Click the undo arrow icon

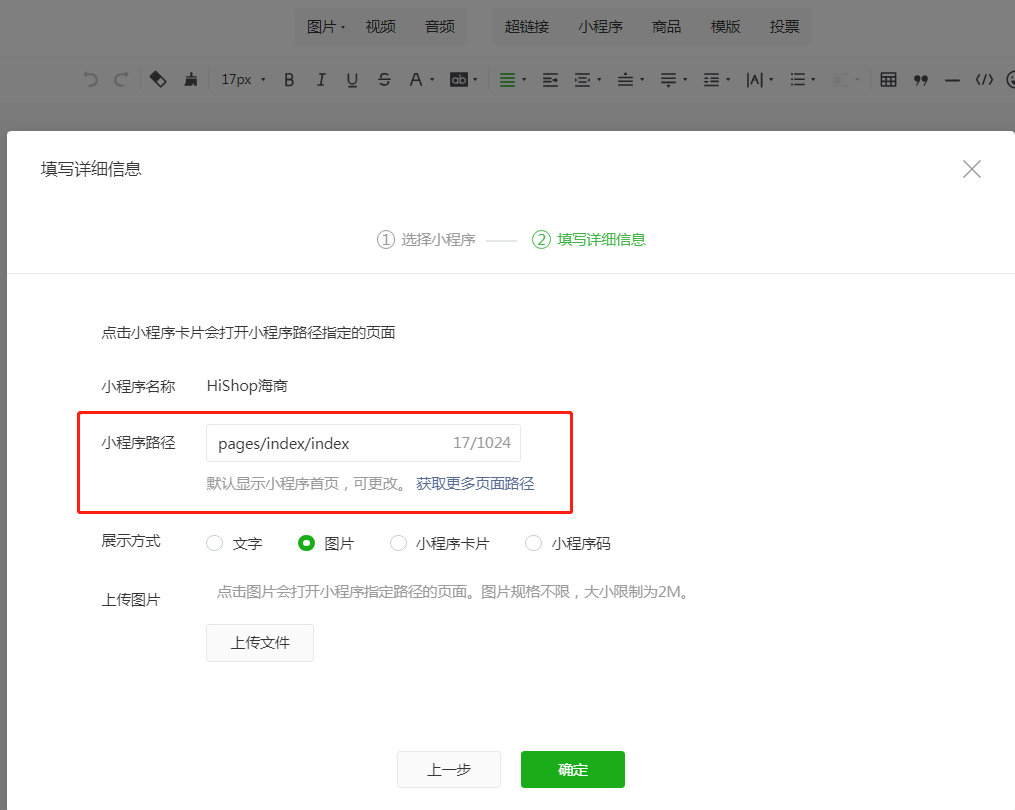click(x=91, y=80)
